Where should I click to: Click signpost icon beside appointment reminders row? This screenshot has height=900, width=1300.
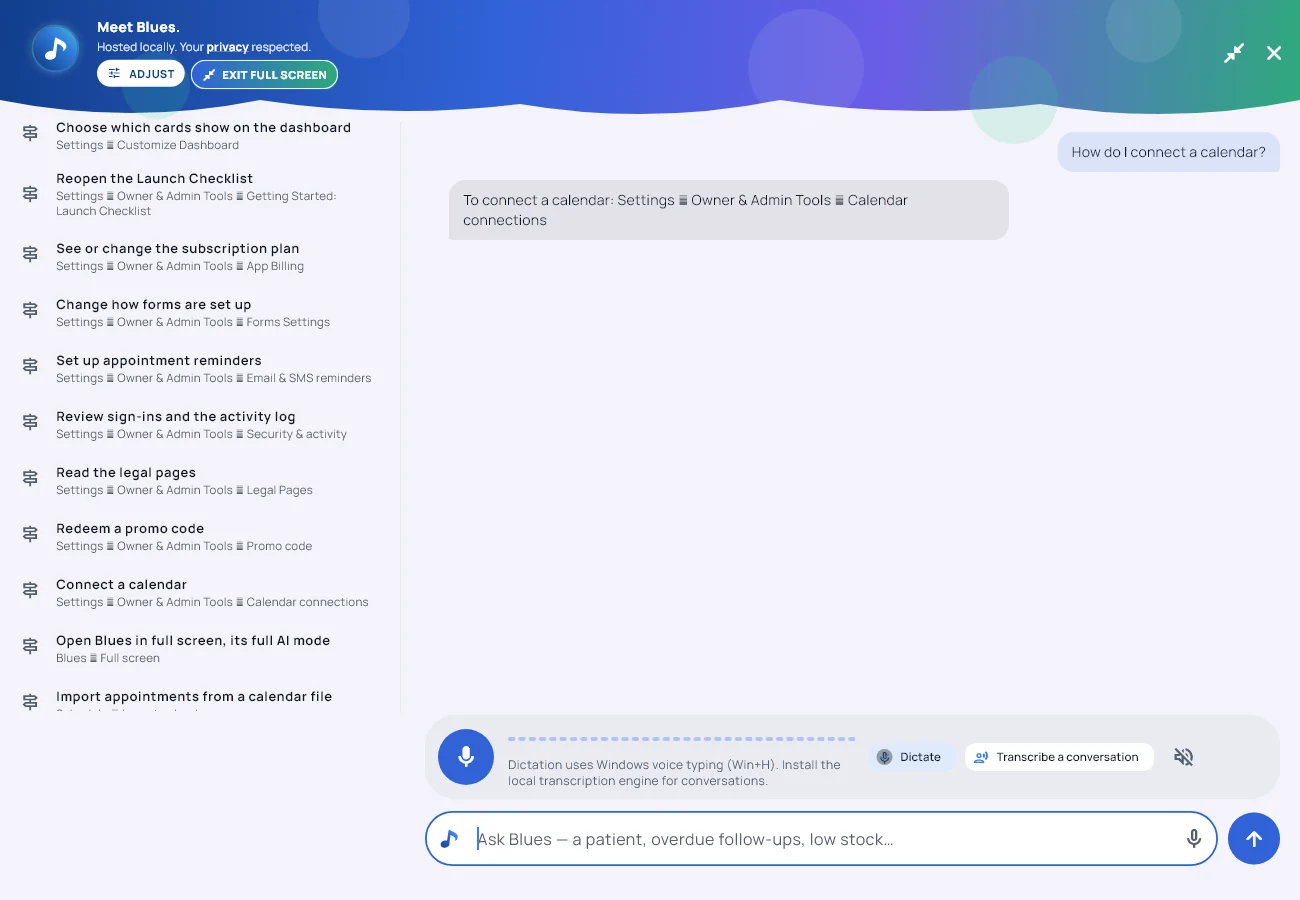pos(30,367)
